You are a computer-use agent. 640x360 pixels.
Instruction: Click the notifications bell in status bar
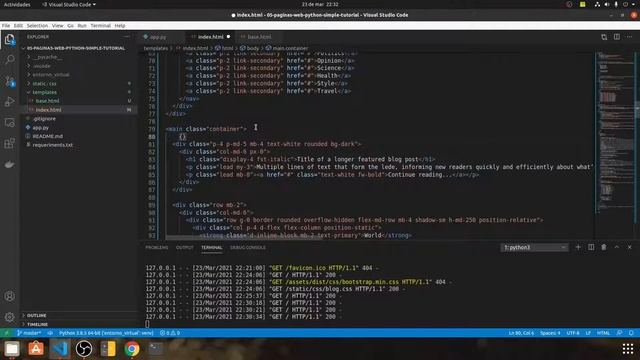(631, 333)
